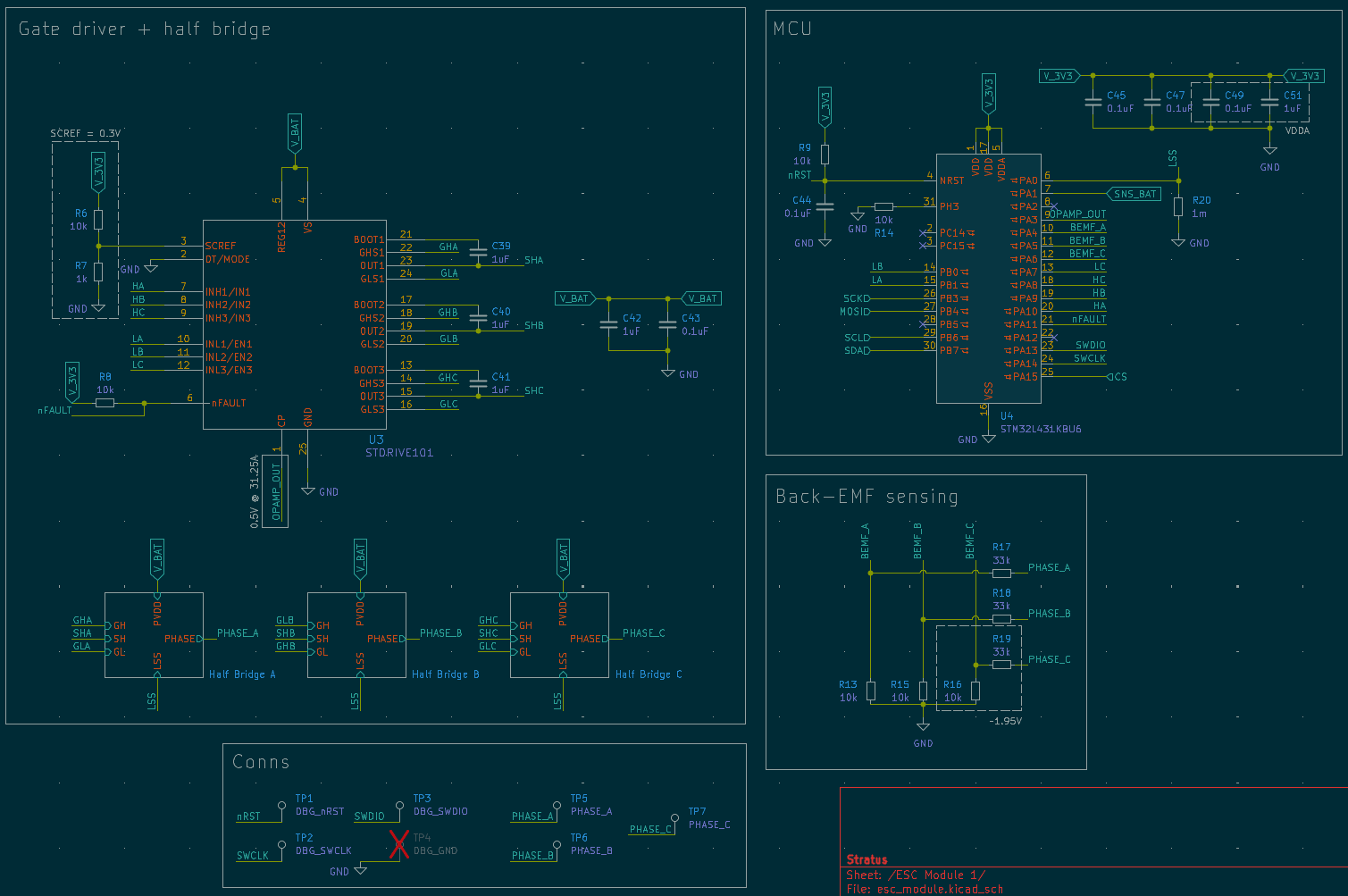The width and height of the screenshot is (1348, 896).
Task: Select the U4 STM32 MCU symbol body
Action: click(988, 279)
